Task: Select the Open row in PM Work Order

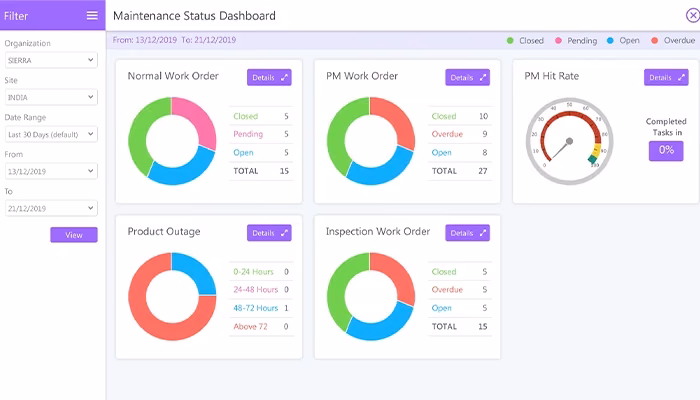Action: point(460,152)
